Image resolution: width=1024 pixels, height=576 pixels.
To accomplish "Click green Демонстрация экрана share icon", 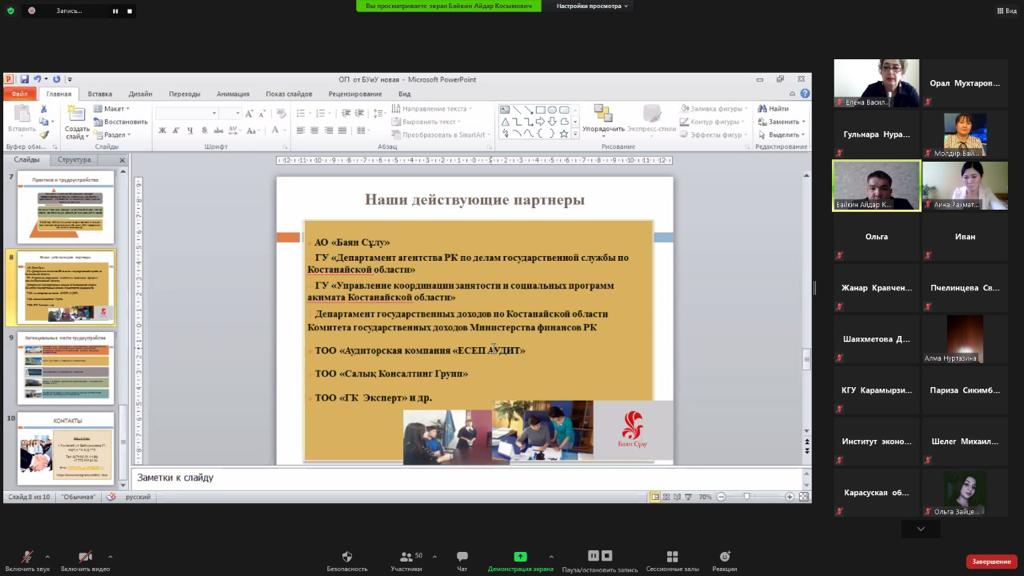I will tap(520, 556).
